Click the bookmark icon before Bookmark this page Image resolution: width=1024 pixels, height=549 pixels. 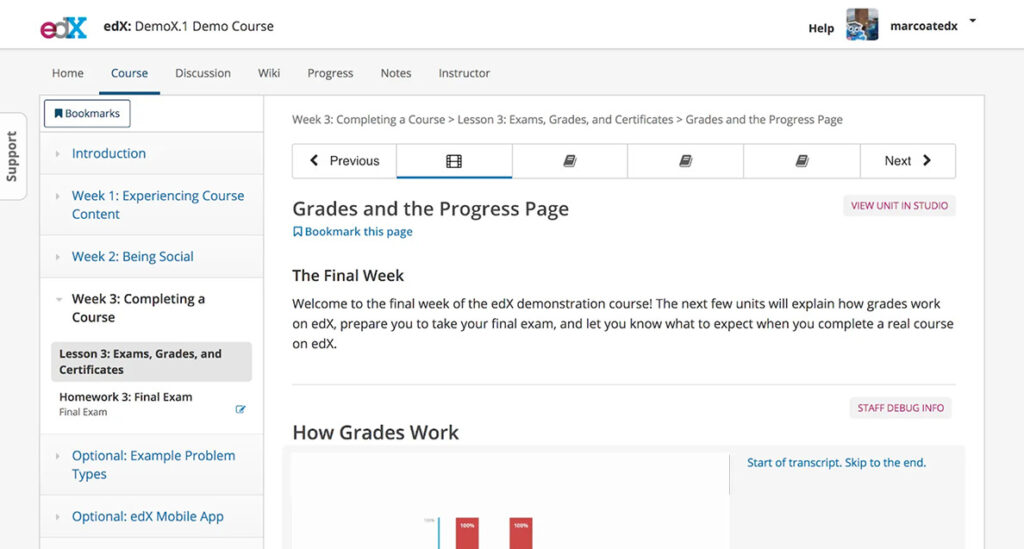click(297, 232)
